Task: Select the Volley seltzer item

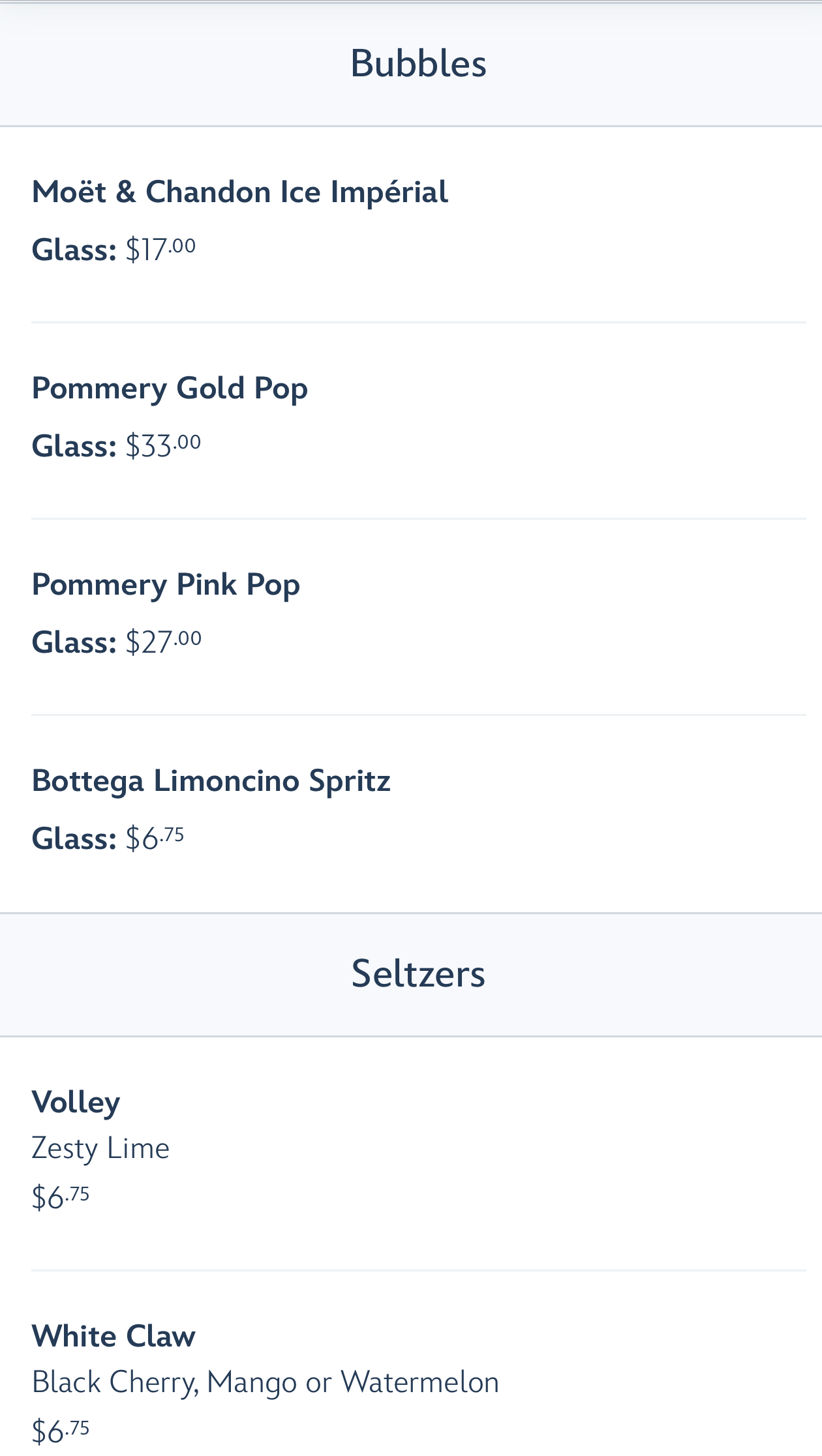Action: click(76, 1103)
